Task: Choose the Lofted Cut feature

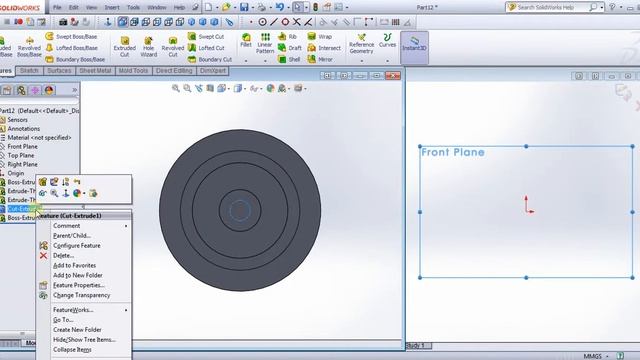Action: (206, 48)
